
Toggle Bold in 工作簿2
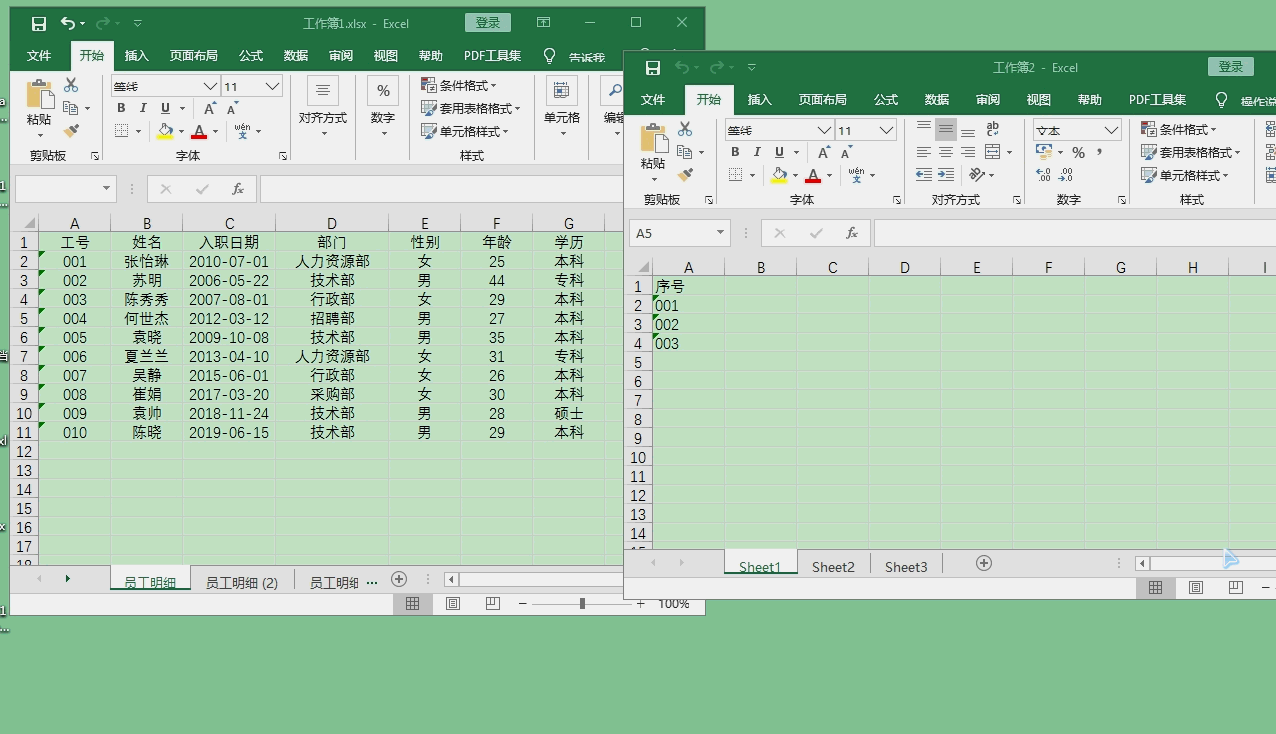point(735,152)
